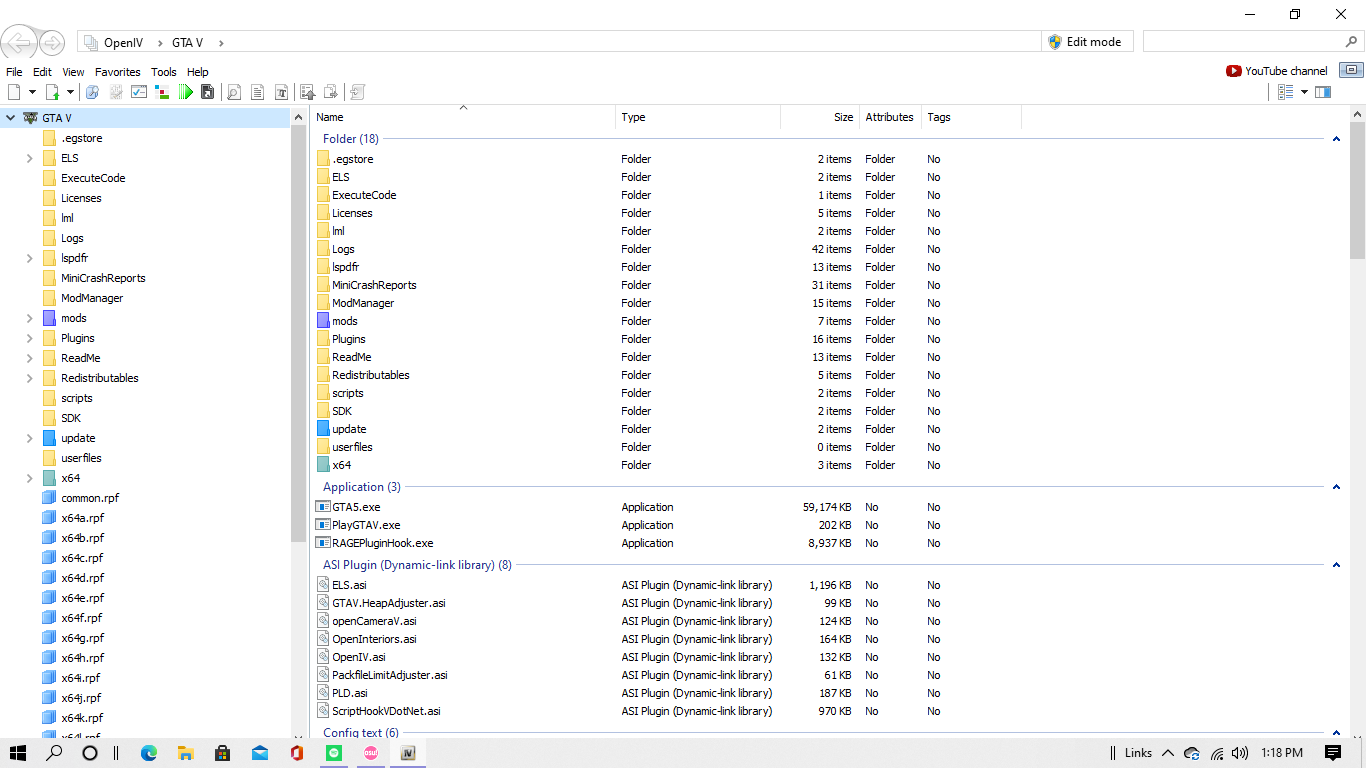Click the checklist window toolbar icon
Image resolution: width=1366 pixels, height=768 pixels.
(x=139, y=92)
